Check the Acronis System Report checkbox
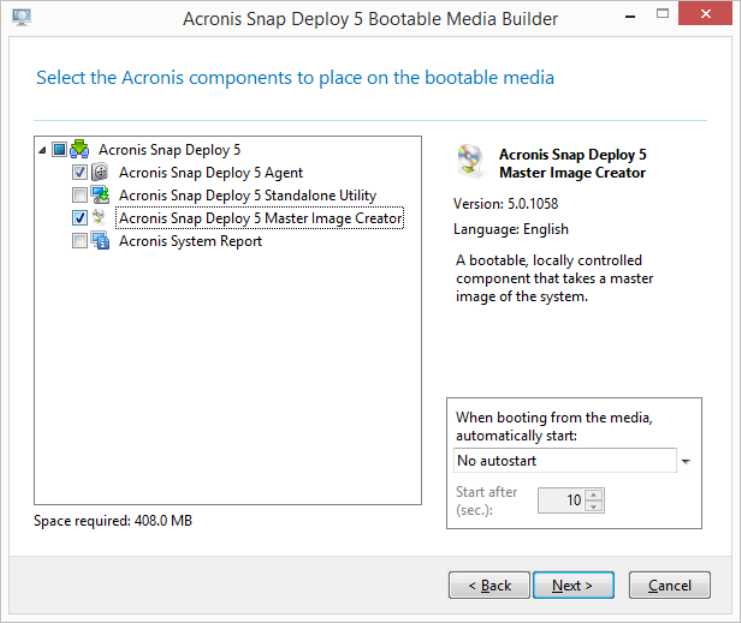The width and height of the screenshot is (741, 623). (79, 241)
